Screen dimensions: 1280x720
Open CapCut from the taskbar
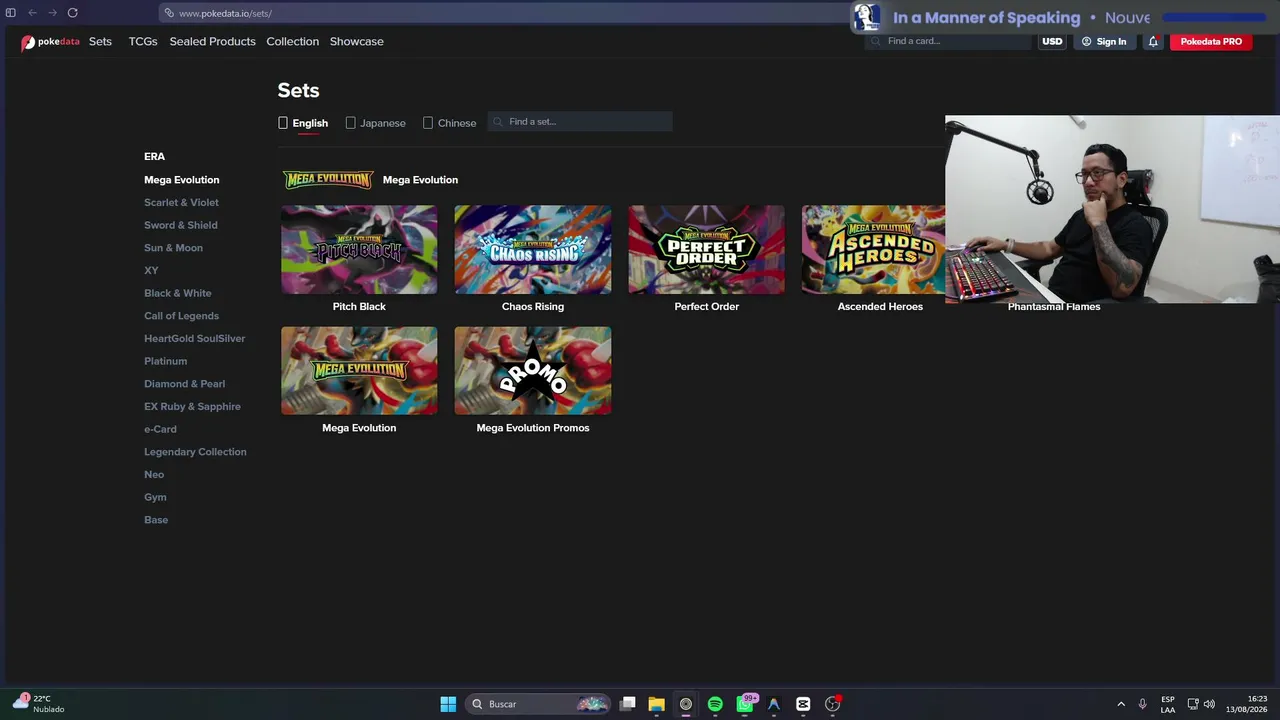803,704
